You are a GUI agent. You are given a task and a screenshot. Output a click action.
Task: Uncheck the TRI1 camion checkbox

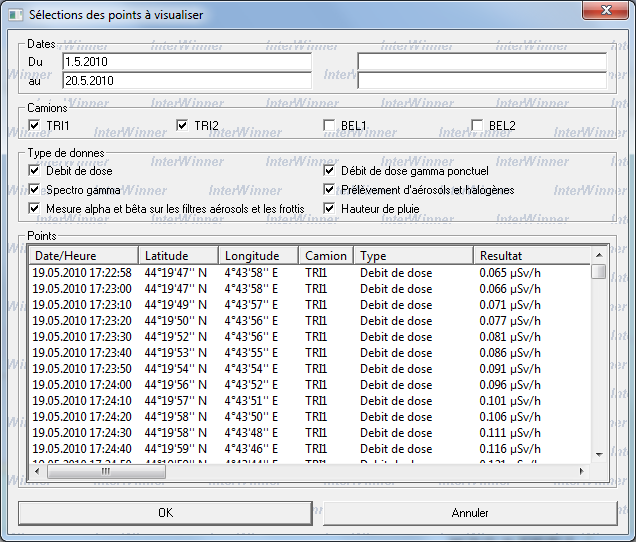click(x=36, y=125)
